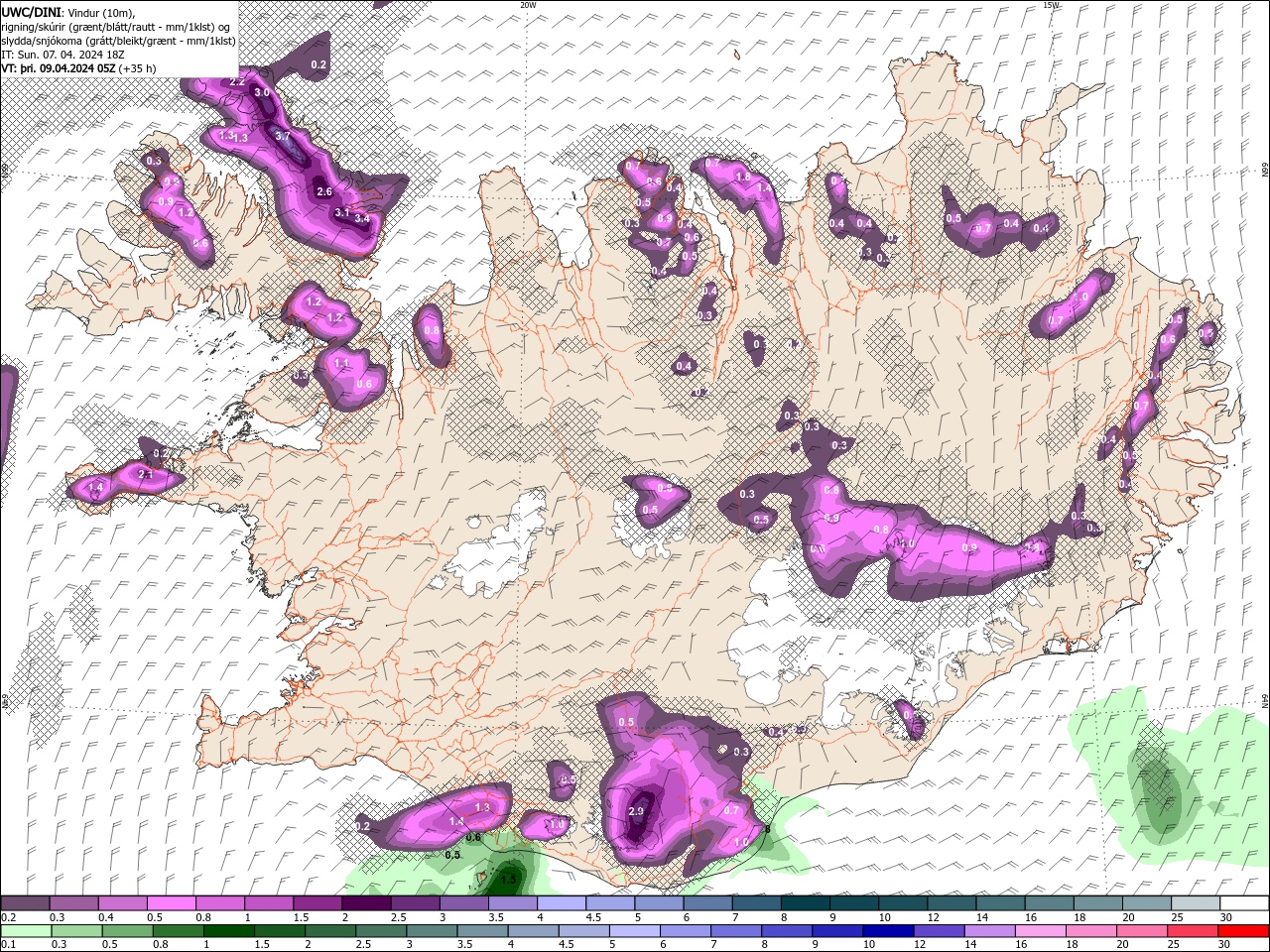Click the white 30 snow legend swatch
Screen dimensions: 1270x952
pyautogui.click(x=1245, y=902)
